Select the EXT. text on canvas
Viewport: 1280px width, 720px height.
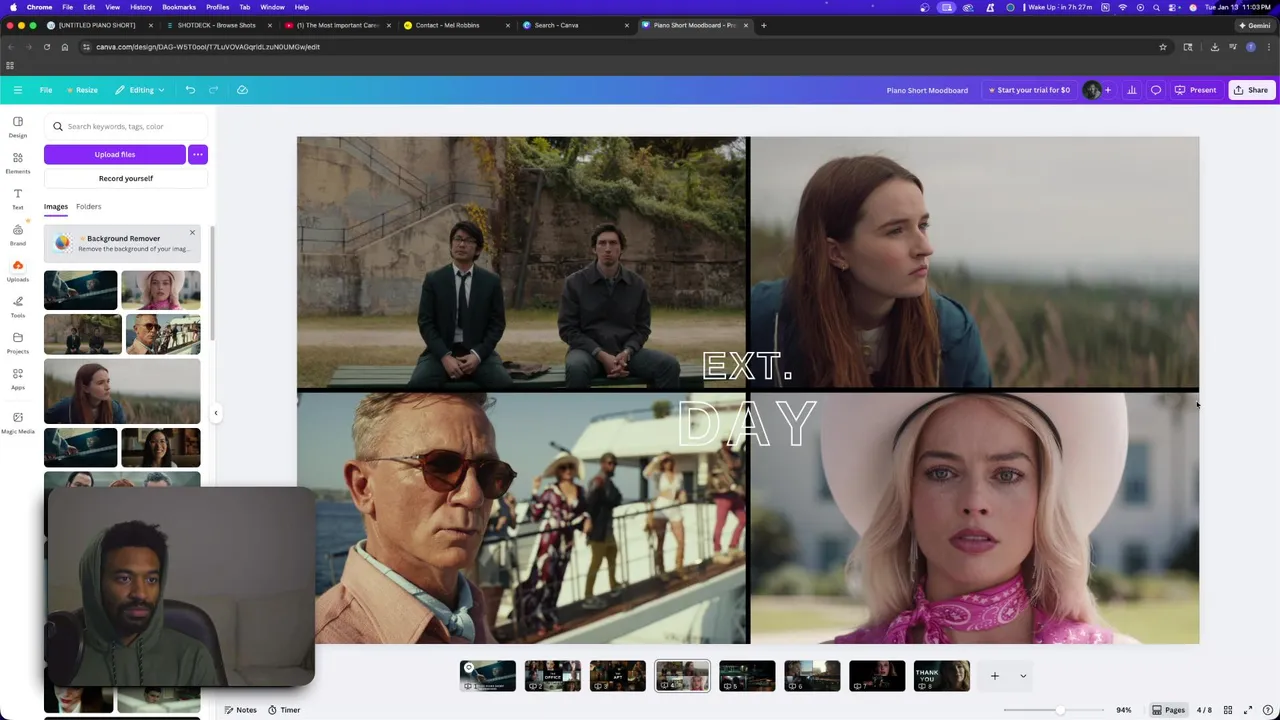coord(747,366)
